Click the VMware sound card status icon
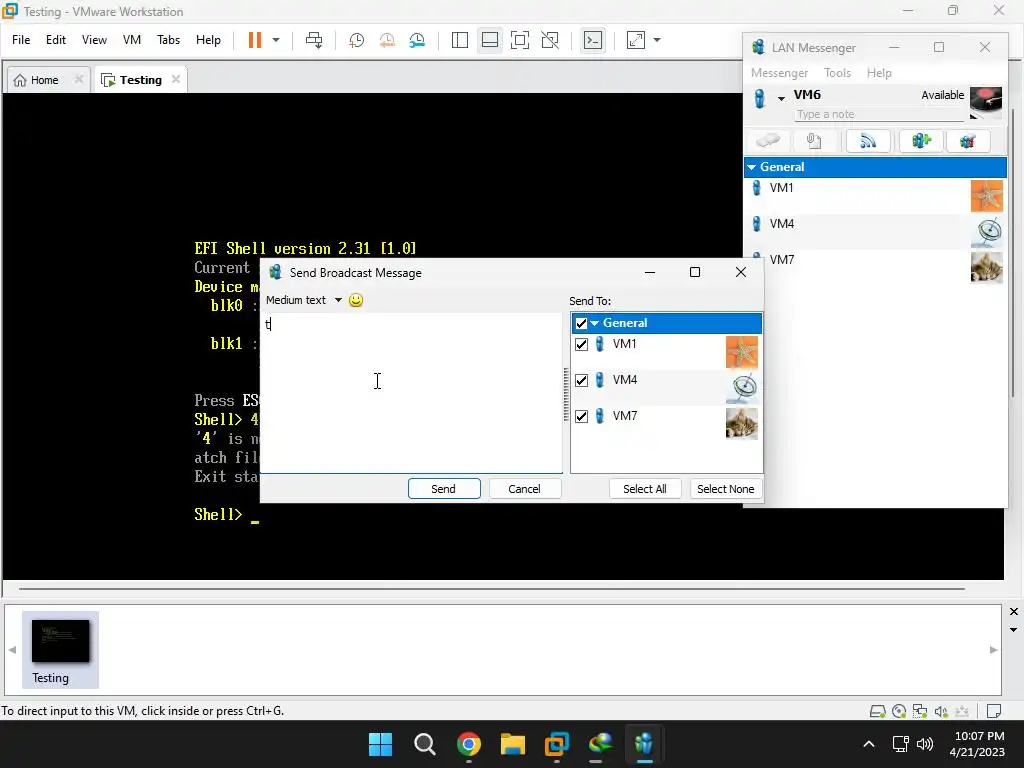1024x768 pixels. pyautogui.click(x=941, y=711)
